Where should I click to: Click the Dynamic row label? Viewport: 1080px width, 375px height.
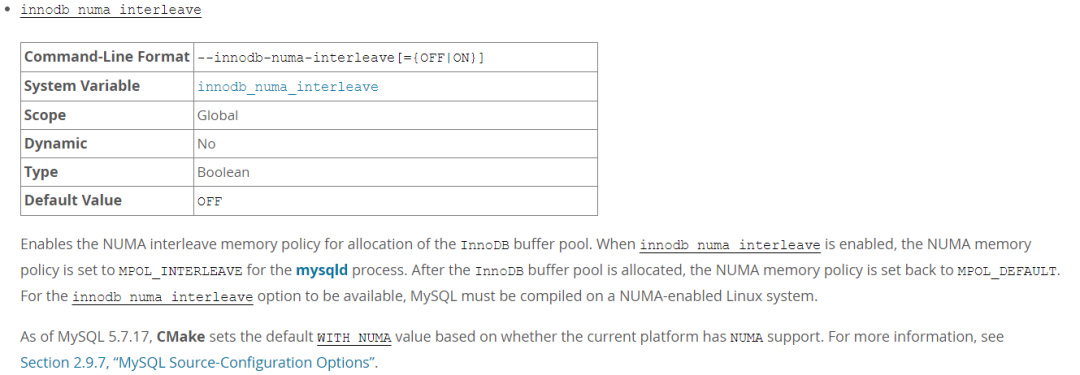(107, 143)
